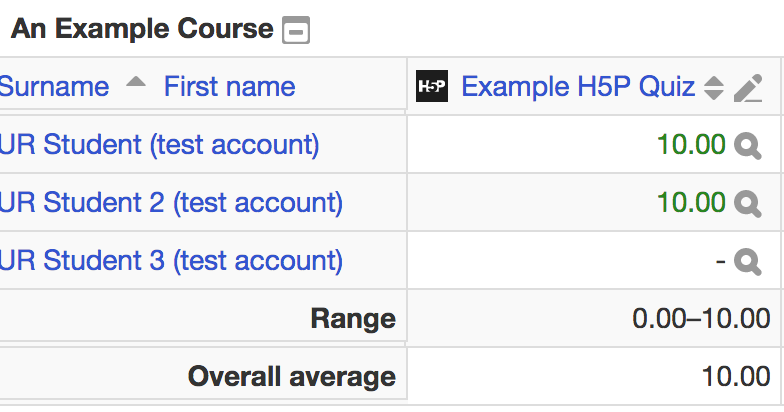Collapse the An Example Course category
Screen dimensions: 784x412
pyautogui.click(x=296, y=30)
